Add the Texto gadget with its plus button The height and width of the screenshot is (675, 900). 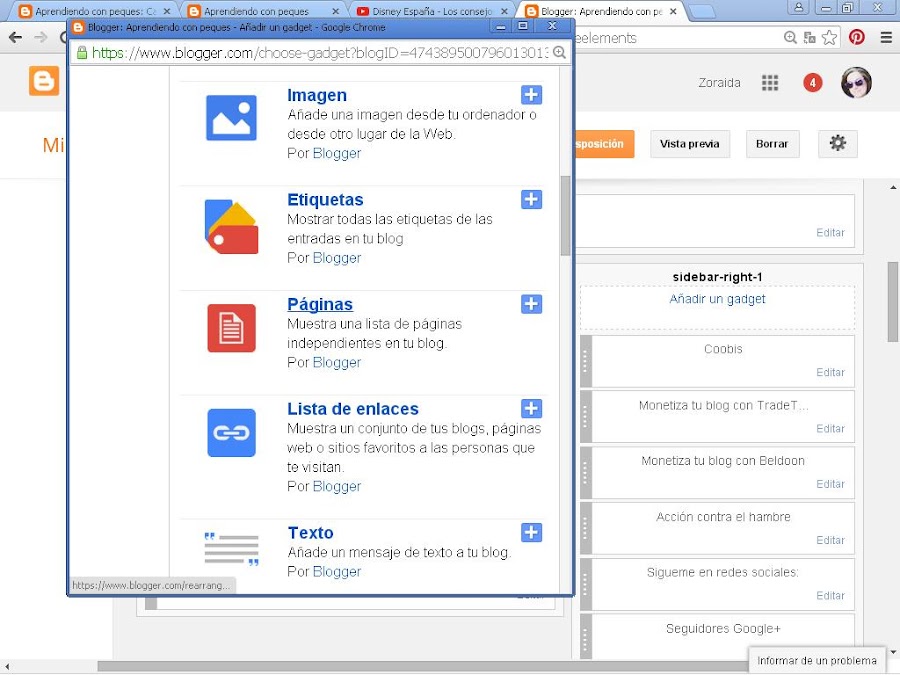(531, 532)
